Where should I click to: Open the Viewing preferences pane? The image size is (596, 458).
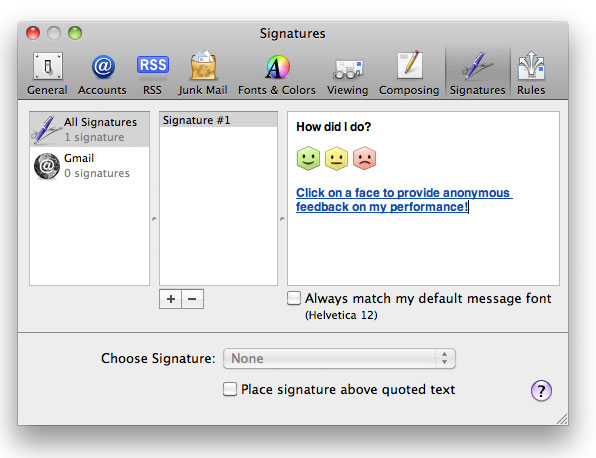pyautogui.click(x=348, y=73)
